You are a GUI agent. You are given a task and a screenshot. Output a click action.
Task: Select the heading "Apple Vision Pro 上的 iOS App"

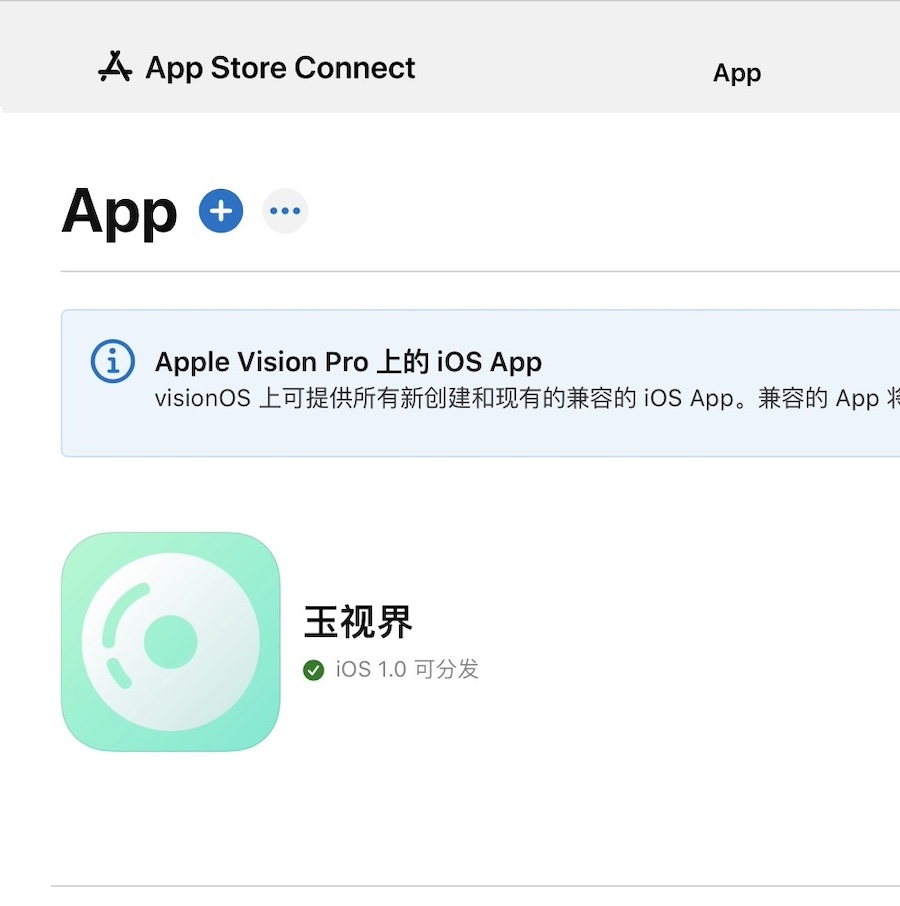point(348,362)
